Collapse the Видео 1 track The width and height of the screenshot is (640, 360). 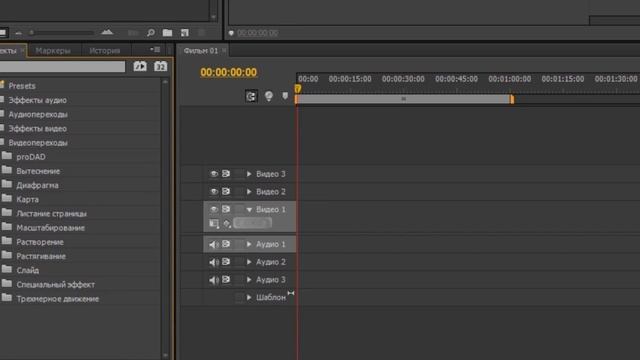[x=249, y=209]
